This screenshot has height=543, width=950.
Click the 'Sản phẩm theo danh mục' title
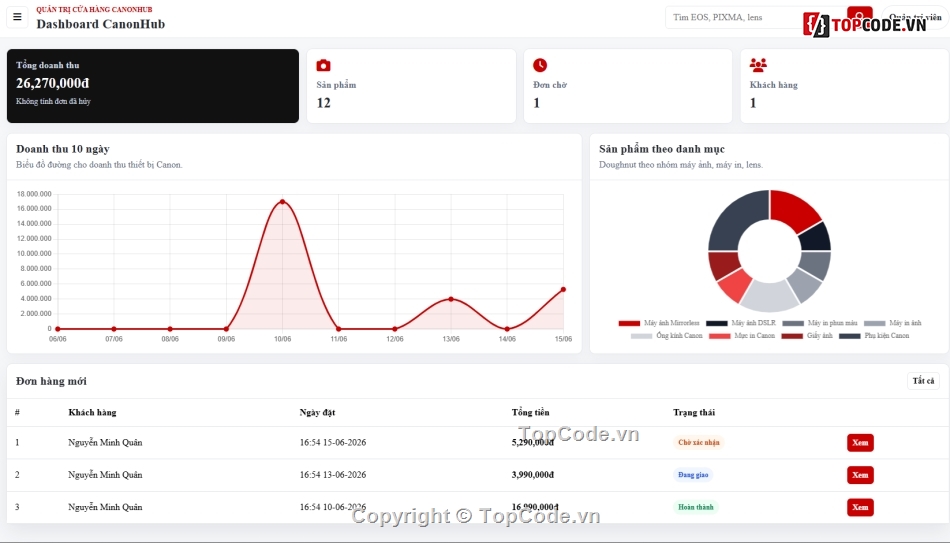[x=662, y=148]
